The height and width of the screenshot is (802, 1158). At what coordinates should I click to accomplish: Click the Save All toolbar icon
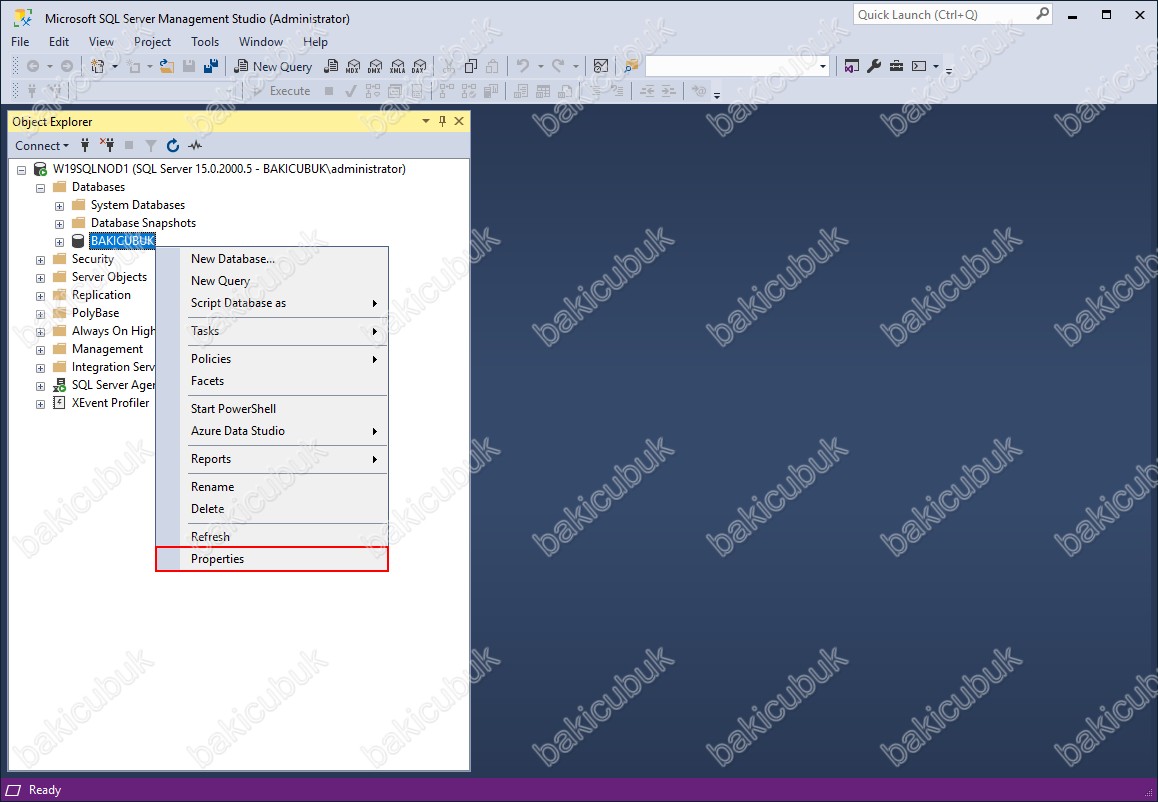pos(210,66)
